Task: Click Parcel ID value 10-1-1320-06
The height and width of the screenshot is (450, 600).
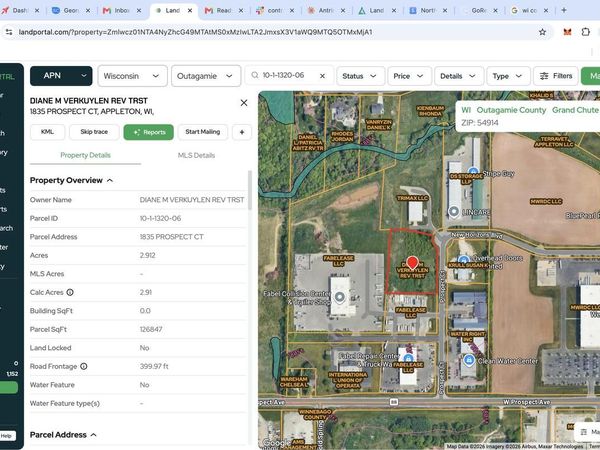Action: [x=160, y=218]
